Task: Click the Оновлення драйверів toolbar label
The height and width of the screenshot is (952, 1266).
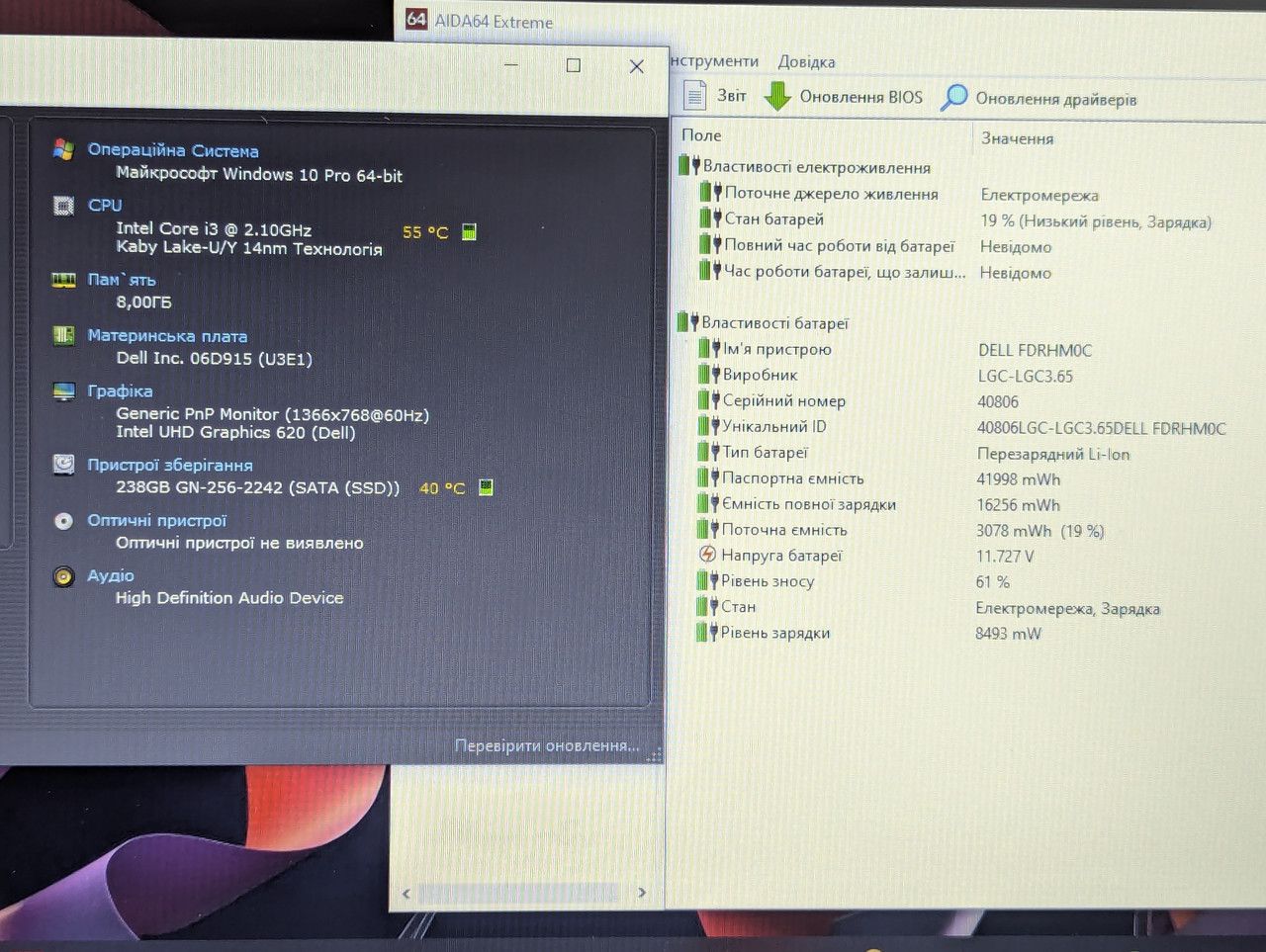Action: (x=1056, y=99)
